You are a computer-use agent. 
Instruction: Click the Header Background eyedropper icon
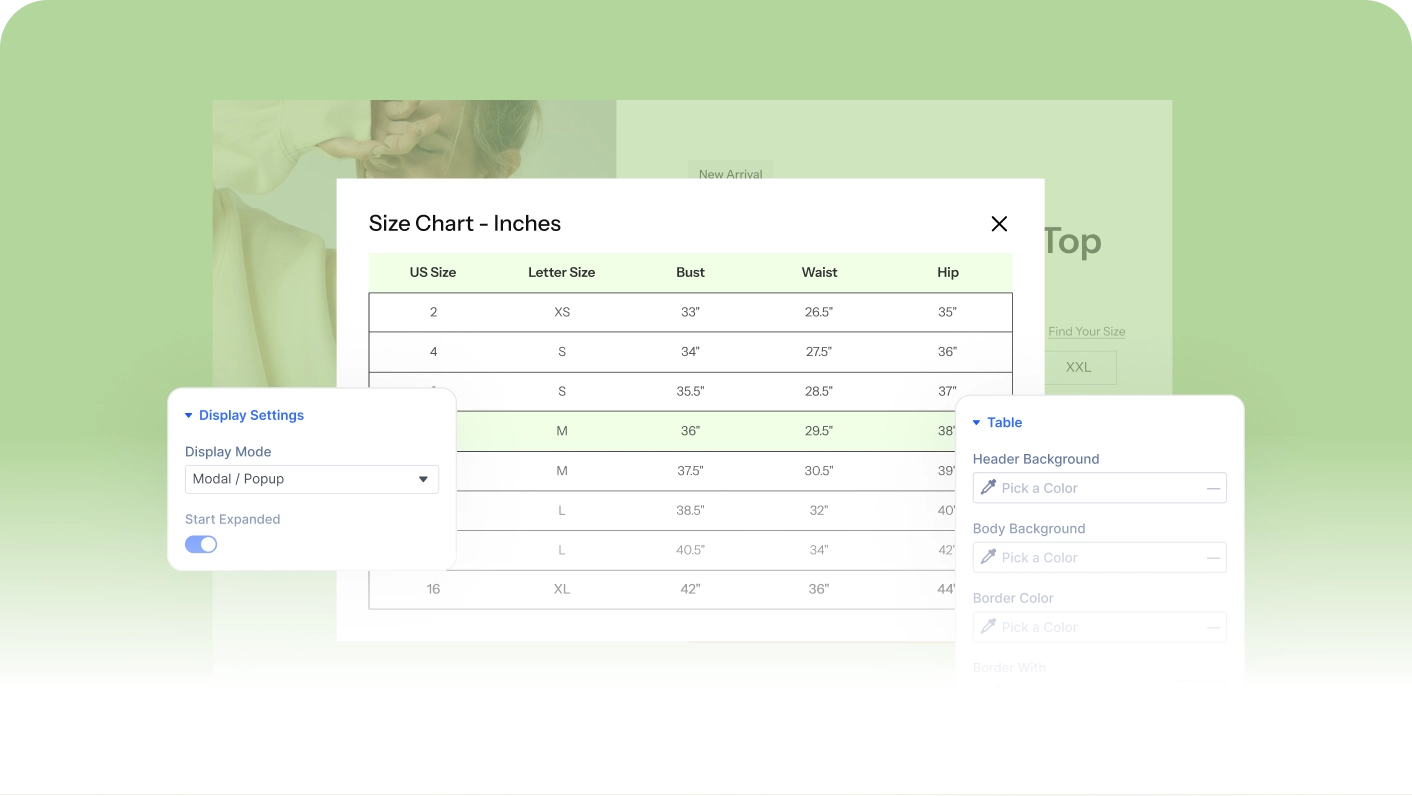pos(988,488)
